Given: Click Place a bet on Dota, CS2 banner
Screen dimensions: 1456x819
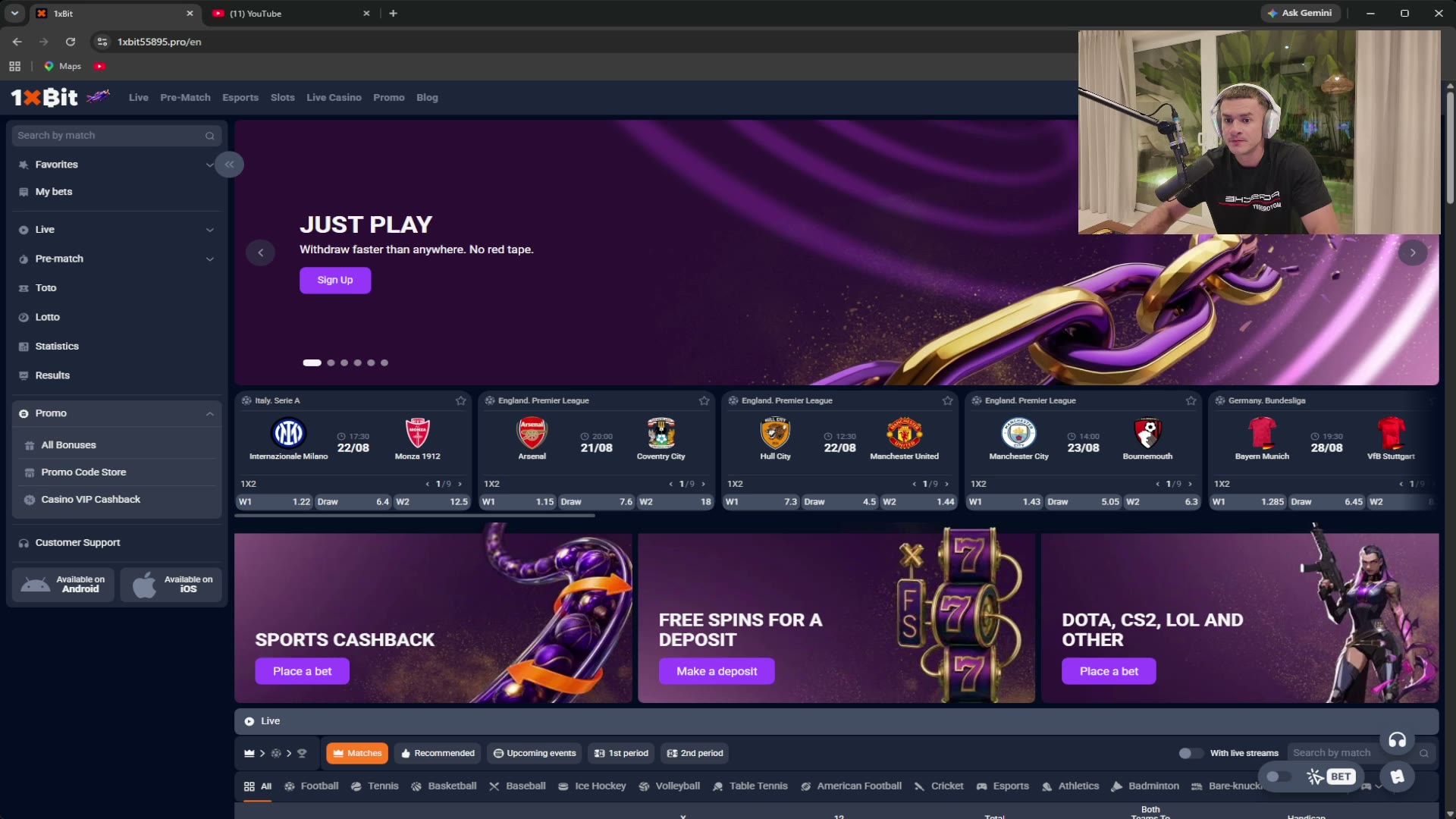Looking at the screenshot, I should click(1109, 671).
